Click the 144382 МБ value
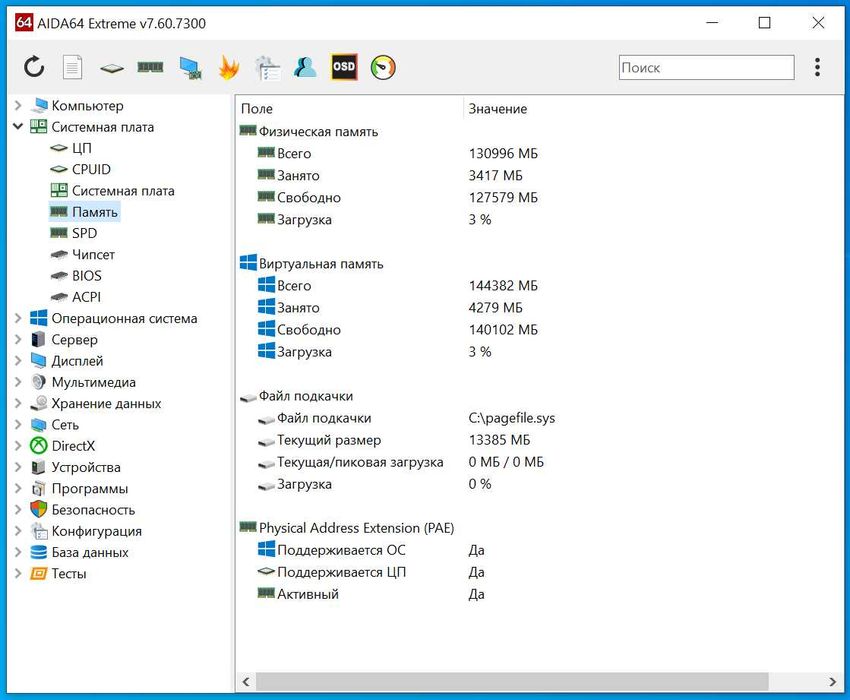Viewport: 850px width, 700px height. (503, 286)
